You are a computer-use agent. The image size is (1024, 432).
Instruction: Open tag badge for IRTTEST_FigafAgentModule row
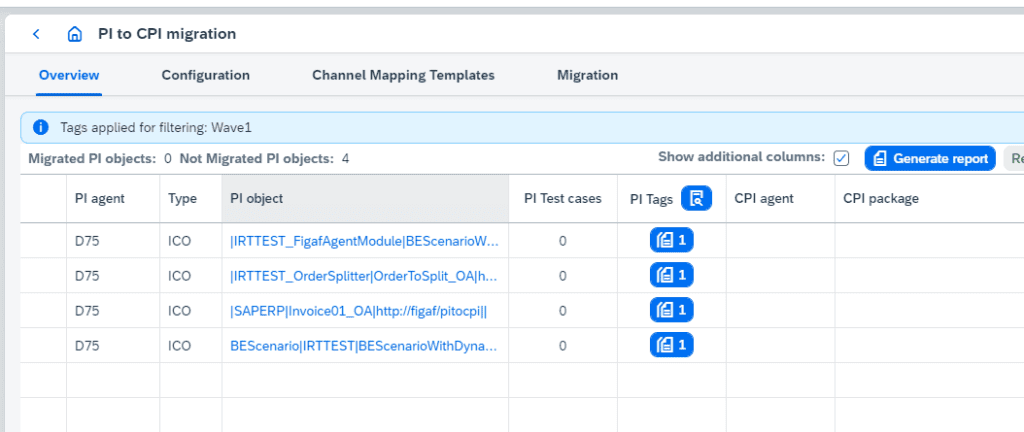(671, 240)
